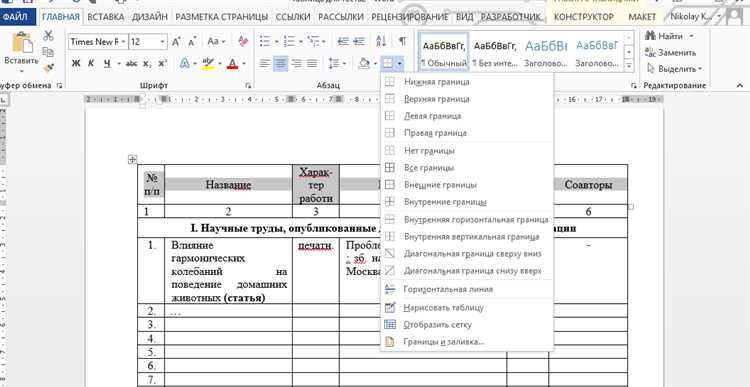750x387 pixels.
Task: Choose Горизонтальная линия menu item
Action: click(467, 289)
